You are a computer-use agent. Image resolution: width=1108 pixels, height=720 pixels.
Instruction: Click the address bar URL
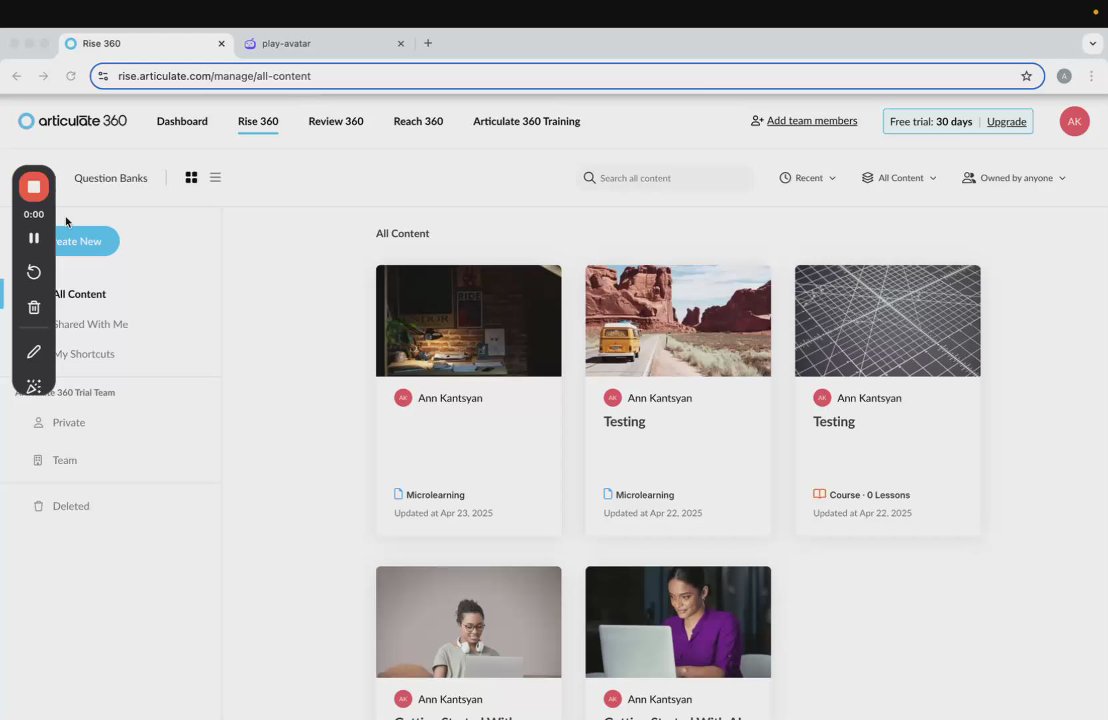pos(214,76)
